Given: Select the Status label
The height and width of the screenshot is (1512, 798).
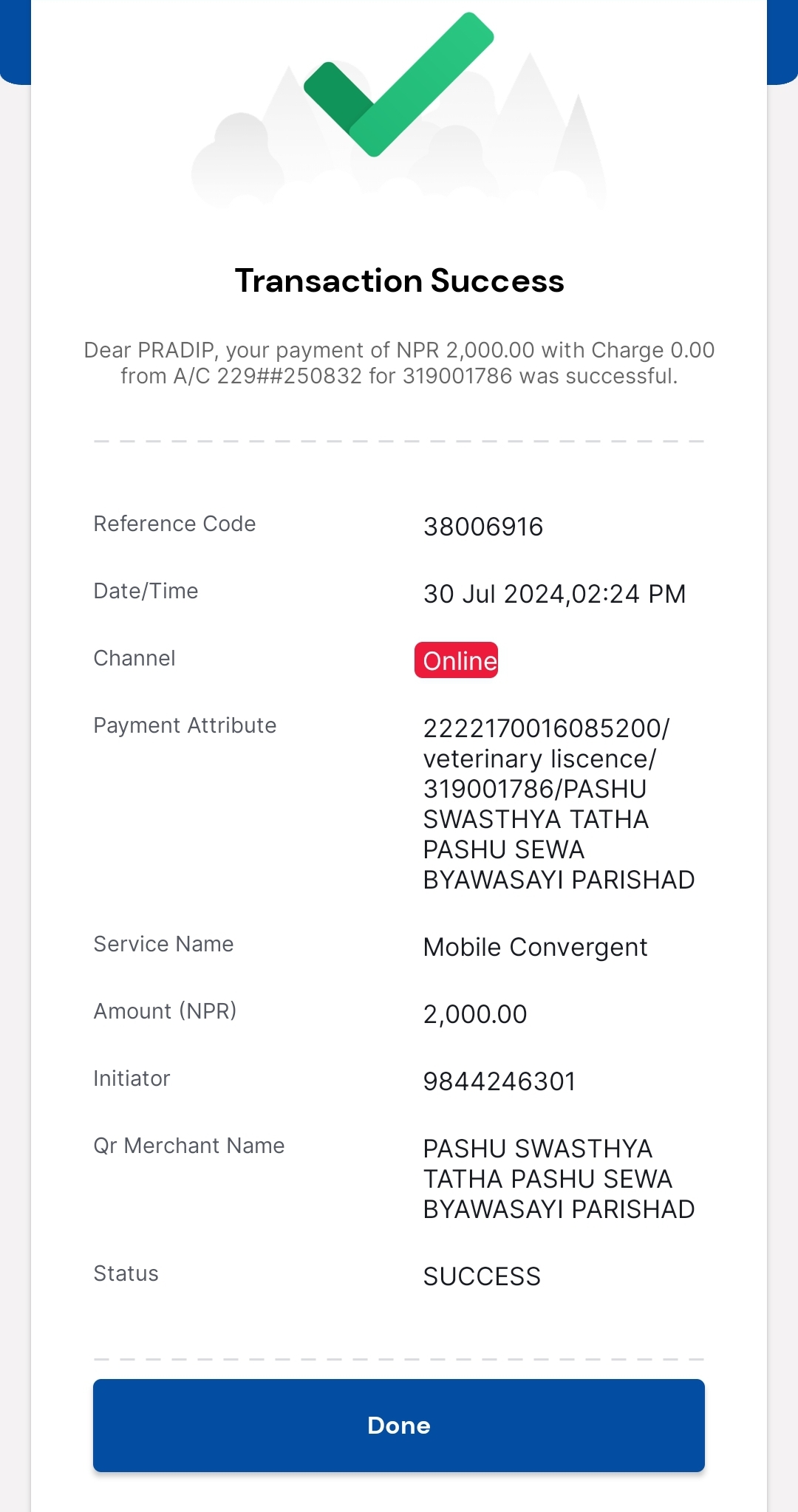Looking at the screenshot, I should tap(126, 1273).
